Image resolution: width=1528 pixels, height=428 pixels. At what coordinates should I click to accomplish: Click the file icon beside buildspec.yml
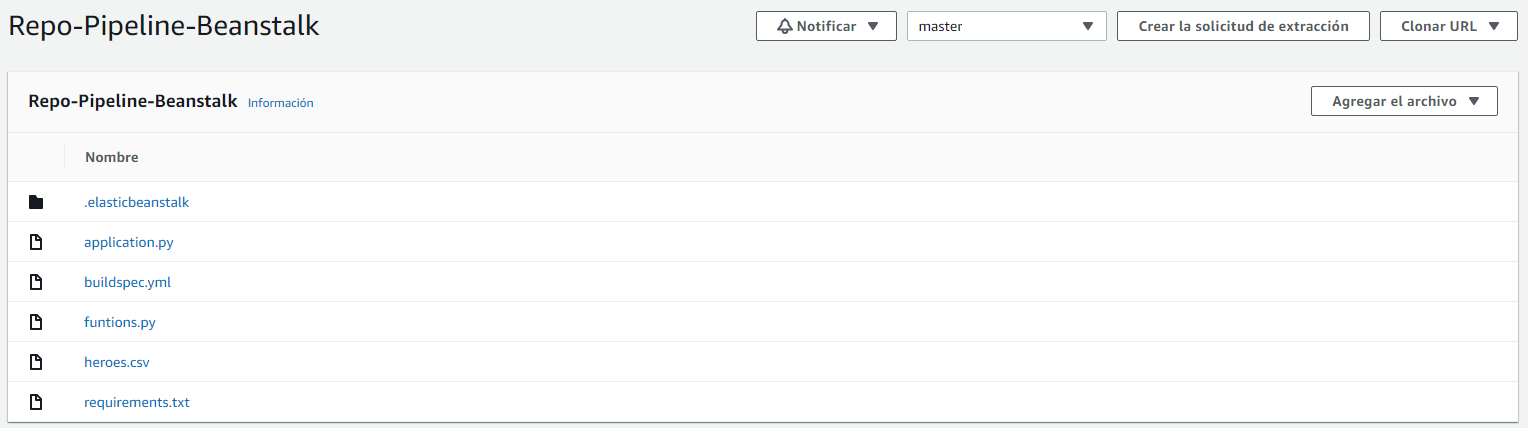pyautogui.click(x=36, y=282)
